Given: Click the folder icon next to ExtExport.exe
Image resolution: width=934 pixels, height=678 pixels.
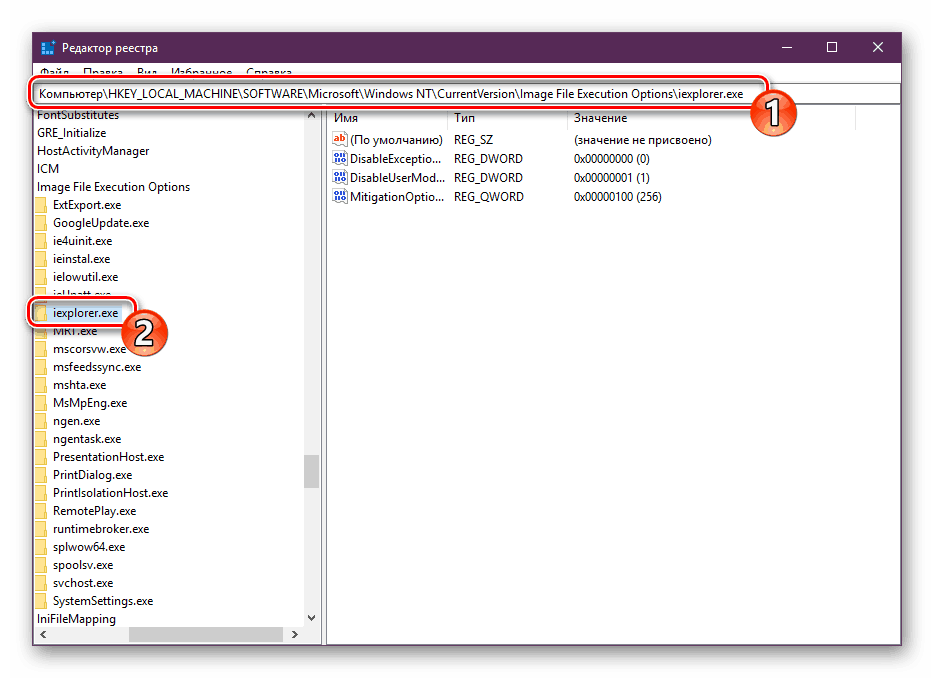Looking at the screenshot, I should pyautogui.click(x=41, y=205).
